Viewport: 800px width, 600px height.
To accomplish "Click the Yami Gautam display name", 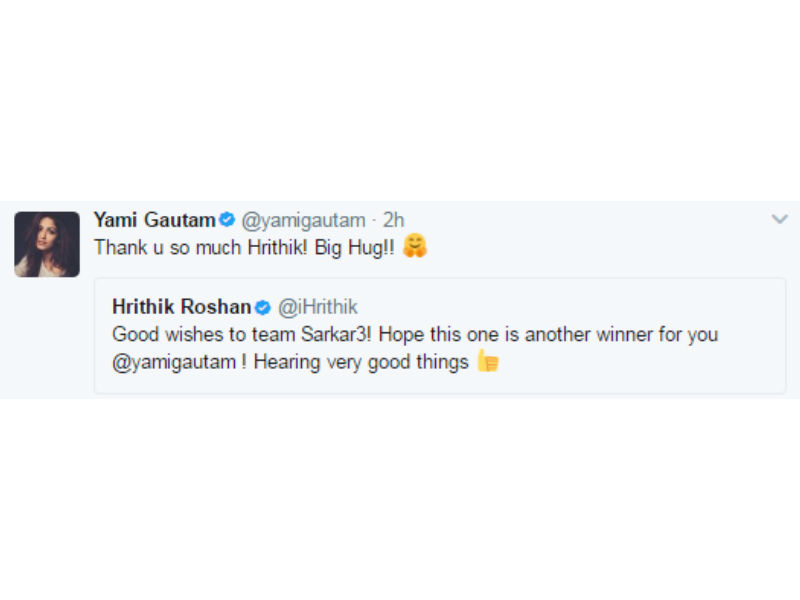I will tap(154, 220).
